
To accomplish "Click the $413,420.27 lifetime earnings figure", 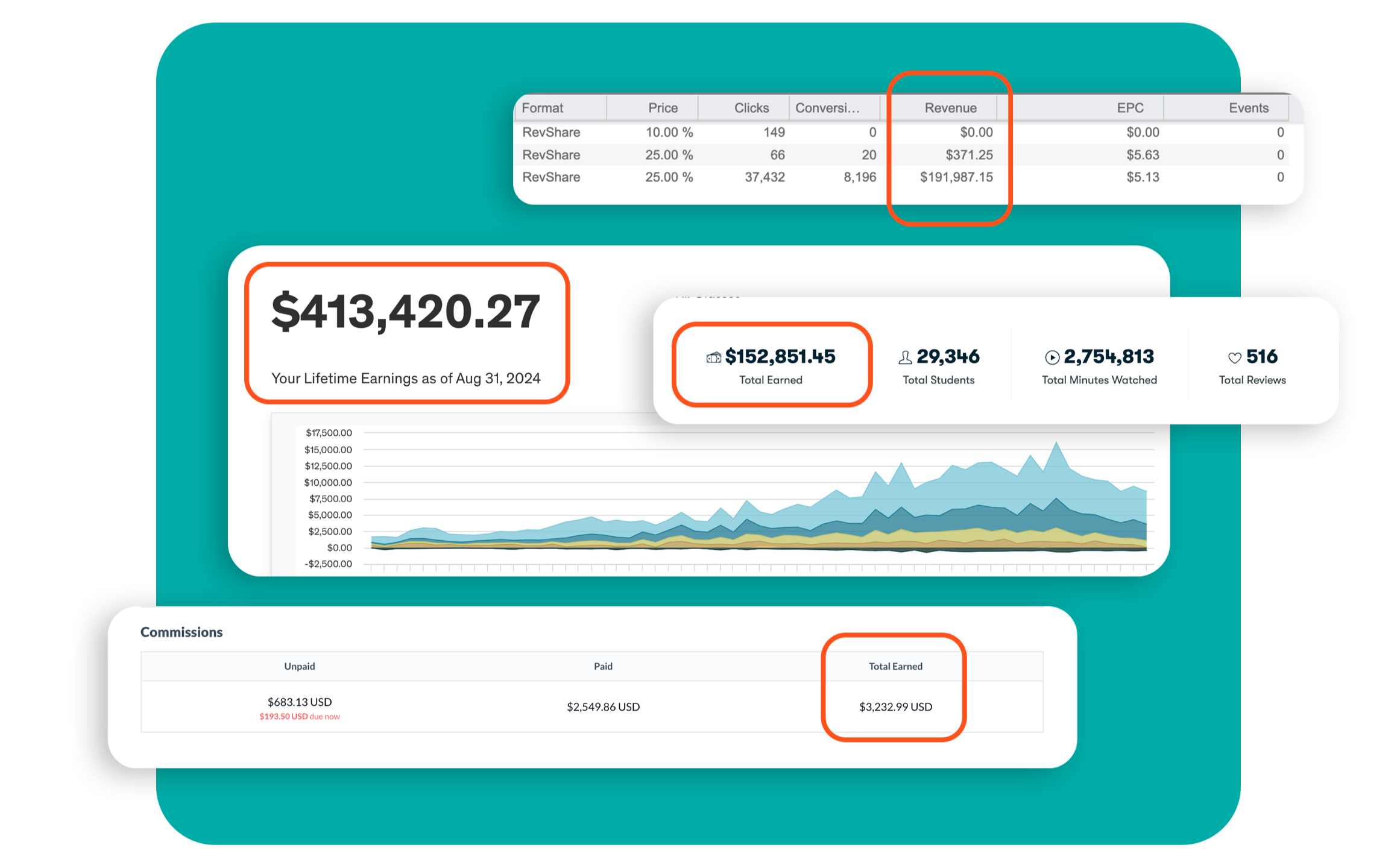I will coord(405,312).
